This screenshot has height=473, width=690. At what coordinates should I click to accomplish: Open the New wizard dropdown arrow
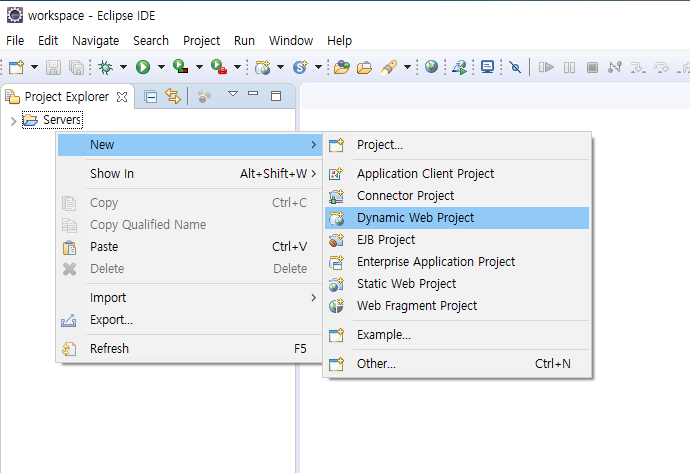[x=34, y=67]
